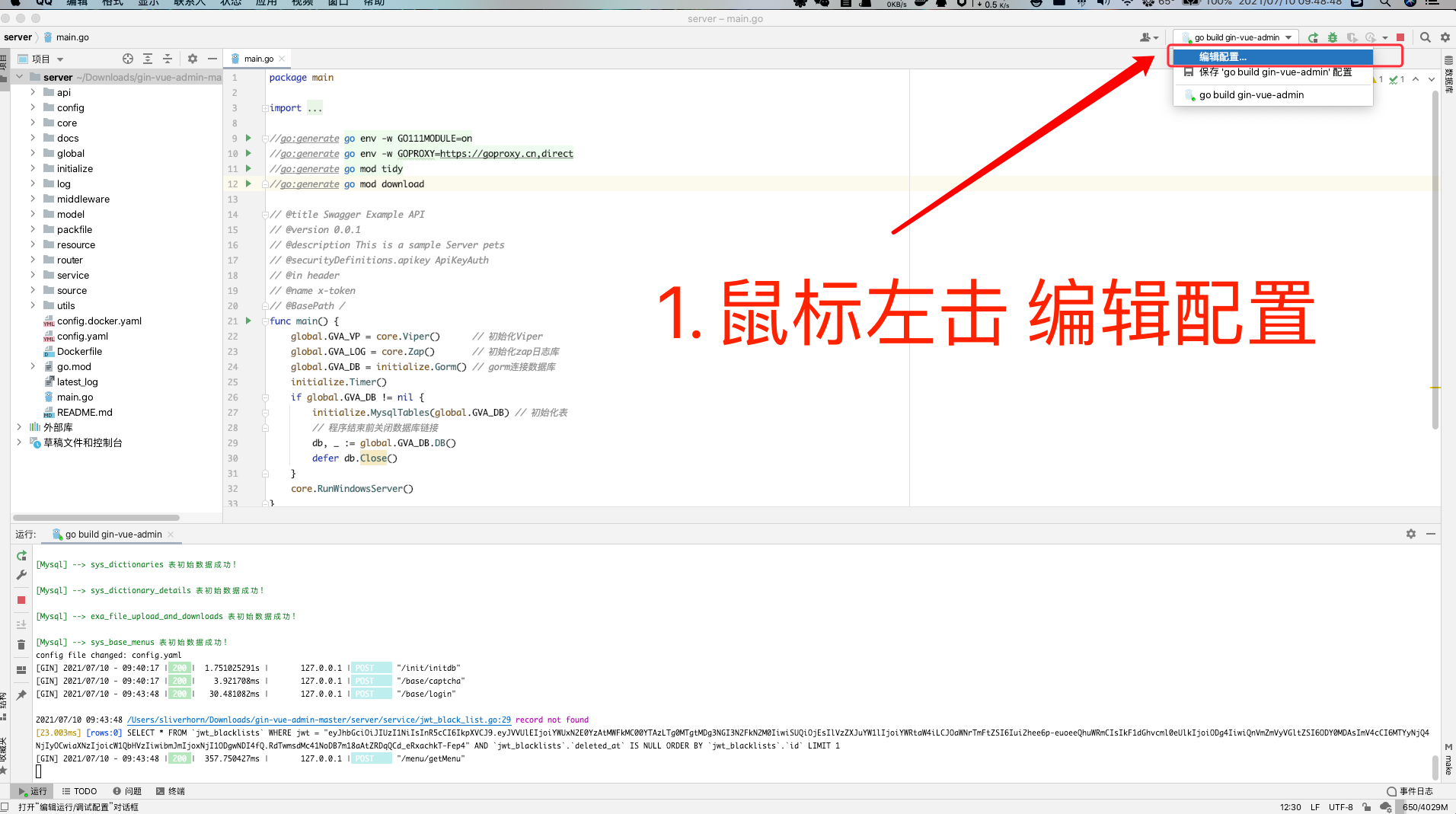Open the search everywhere magnifier icon
The height and width of the screenshot is (814, 1456).
click(1425, 37)
